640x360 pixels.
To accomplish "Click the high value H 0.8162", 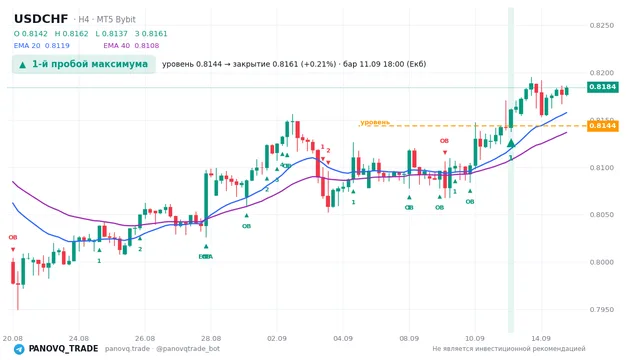I will [x=71, y=34].
